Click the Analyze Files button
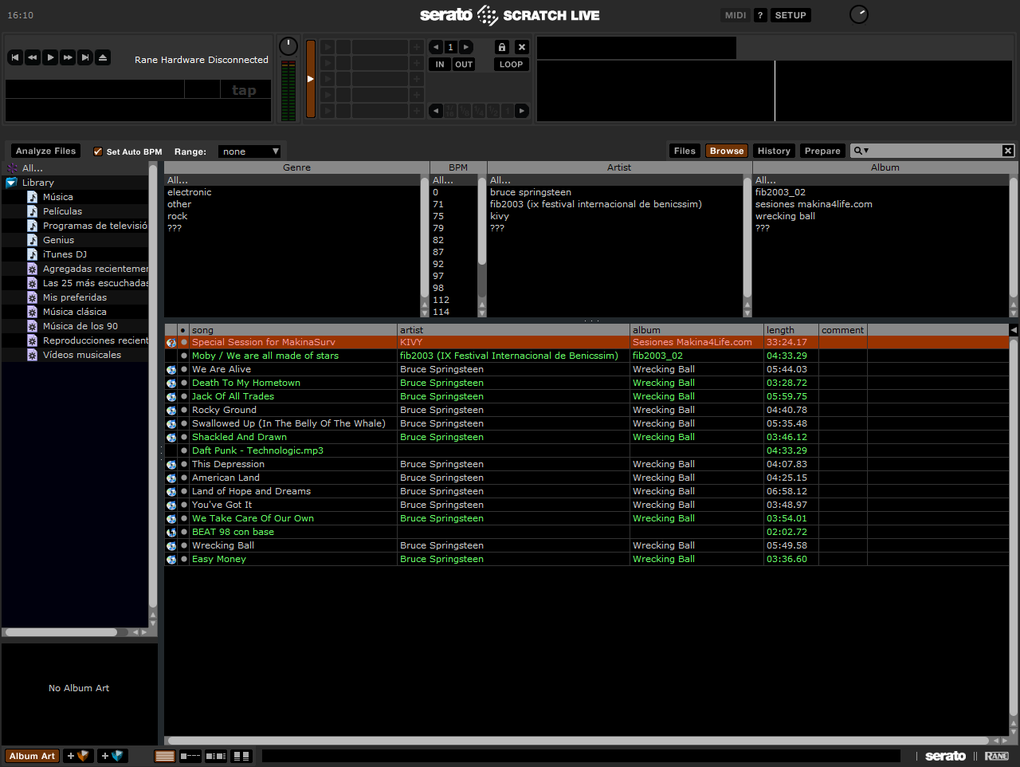This screenshot has height=767, width=1020. (x=46, y=151)
